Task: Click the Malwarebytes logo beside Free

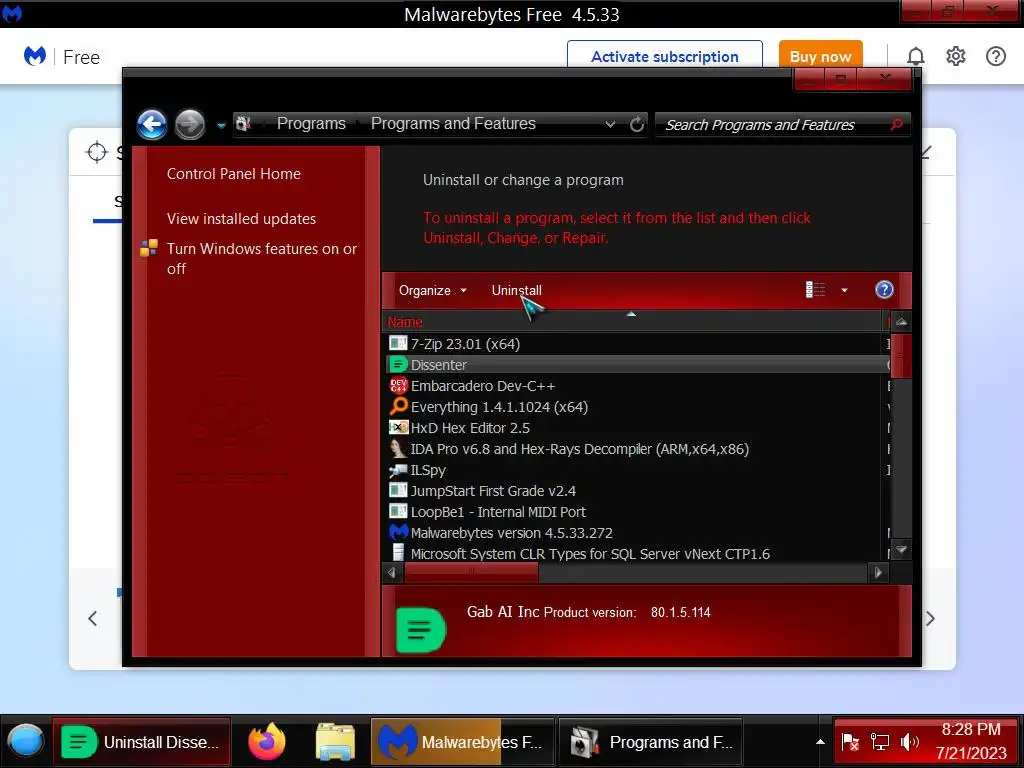Action: tap(35, 56)
